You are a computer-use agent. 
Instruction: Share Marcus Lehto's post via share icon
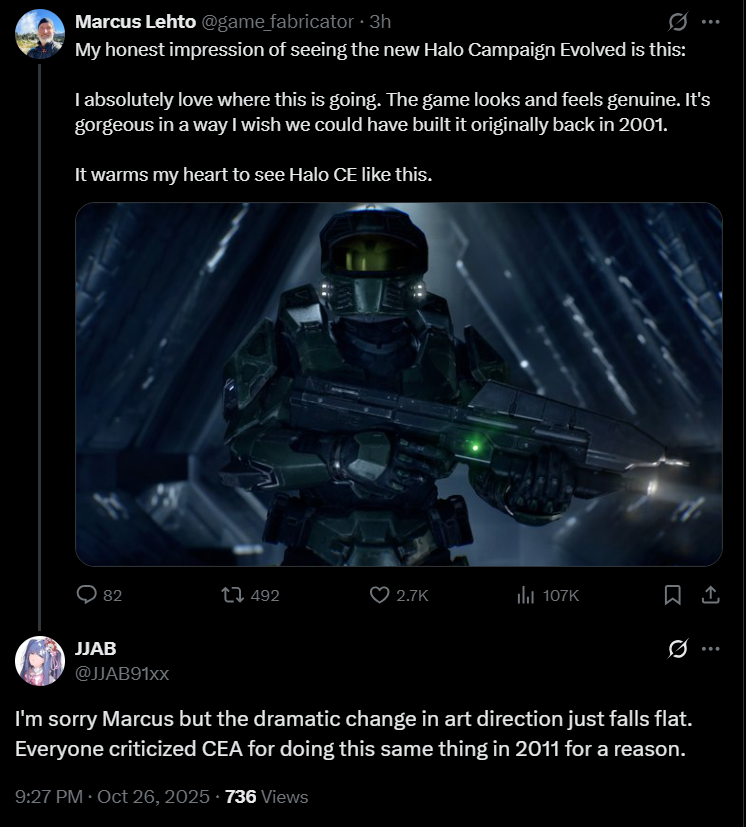click(711, 595)
